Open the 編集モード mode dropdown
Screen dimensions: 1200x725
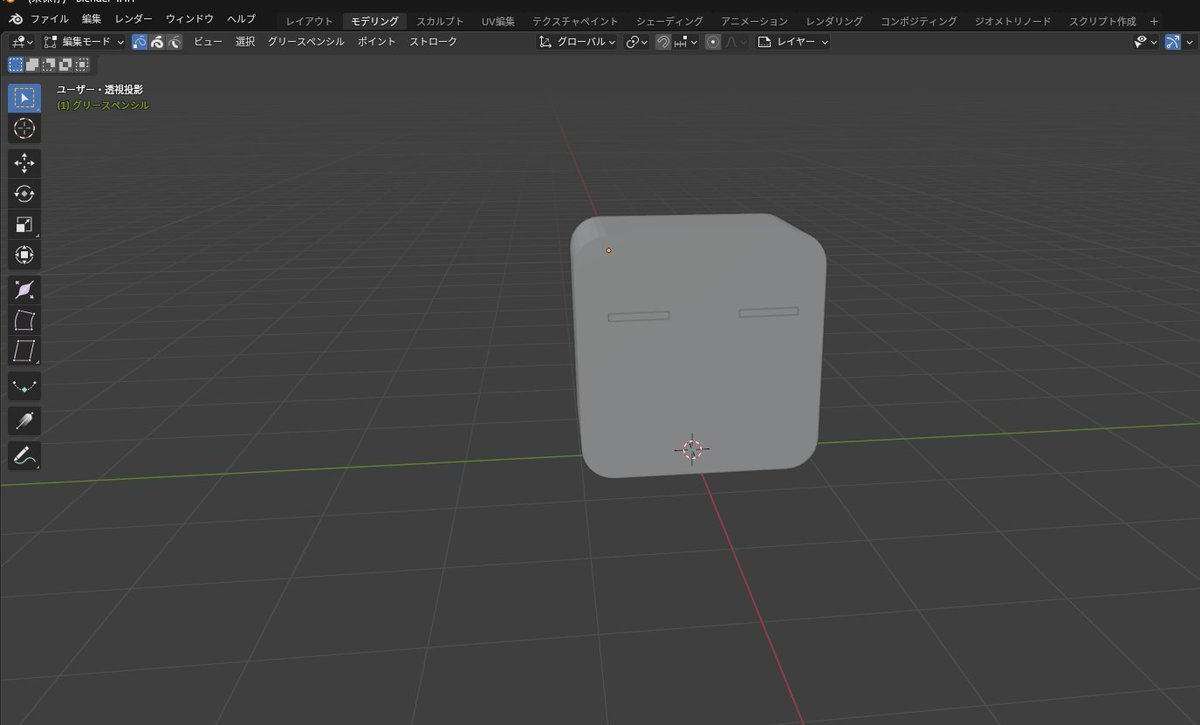84,42
